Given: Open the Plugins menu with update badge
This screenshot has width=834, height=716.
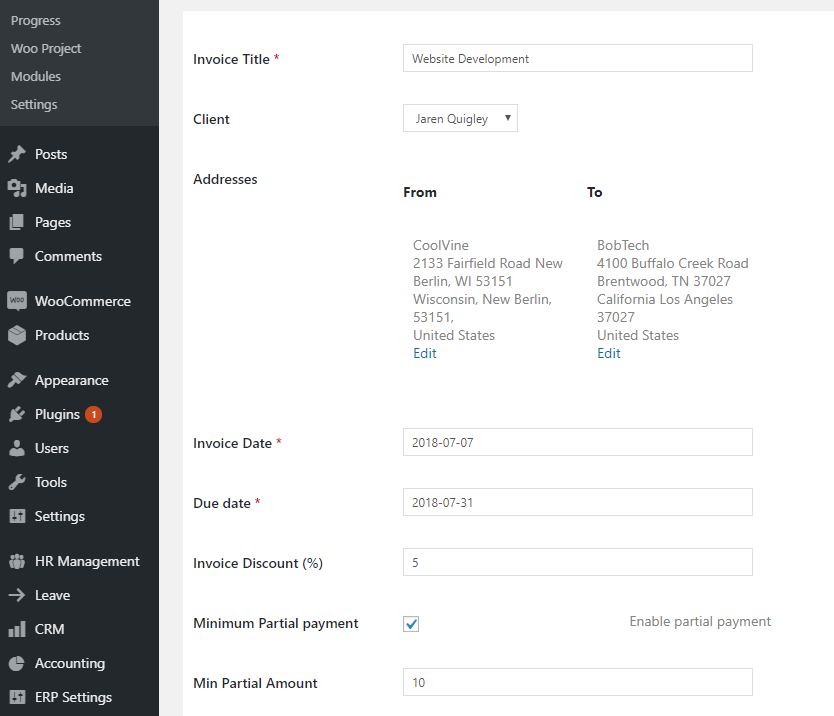Looking at the screenshot, I should click(57, 414).
